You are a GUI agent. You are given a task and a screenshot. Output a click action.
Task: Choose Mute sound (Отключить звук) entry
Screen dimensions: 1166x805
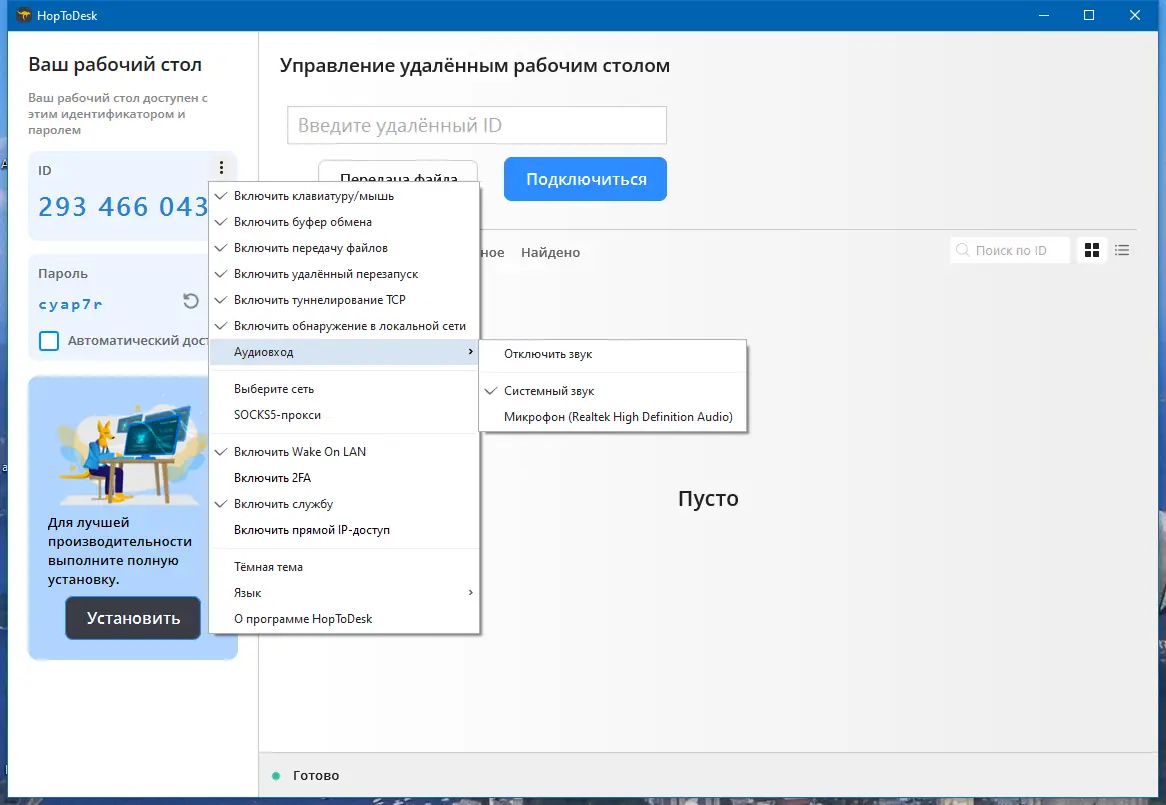pyautogui.click(x=613, y=355)
